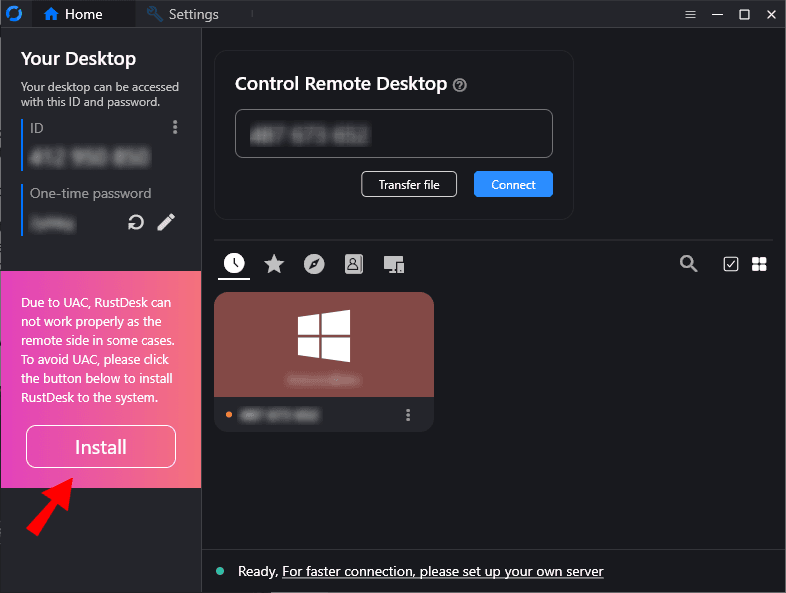
Task: Click the Install button
Action: pyautogui.click(x=101, y=447)
